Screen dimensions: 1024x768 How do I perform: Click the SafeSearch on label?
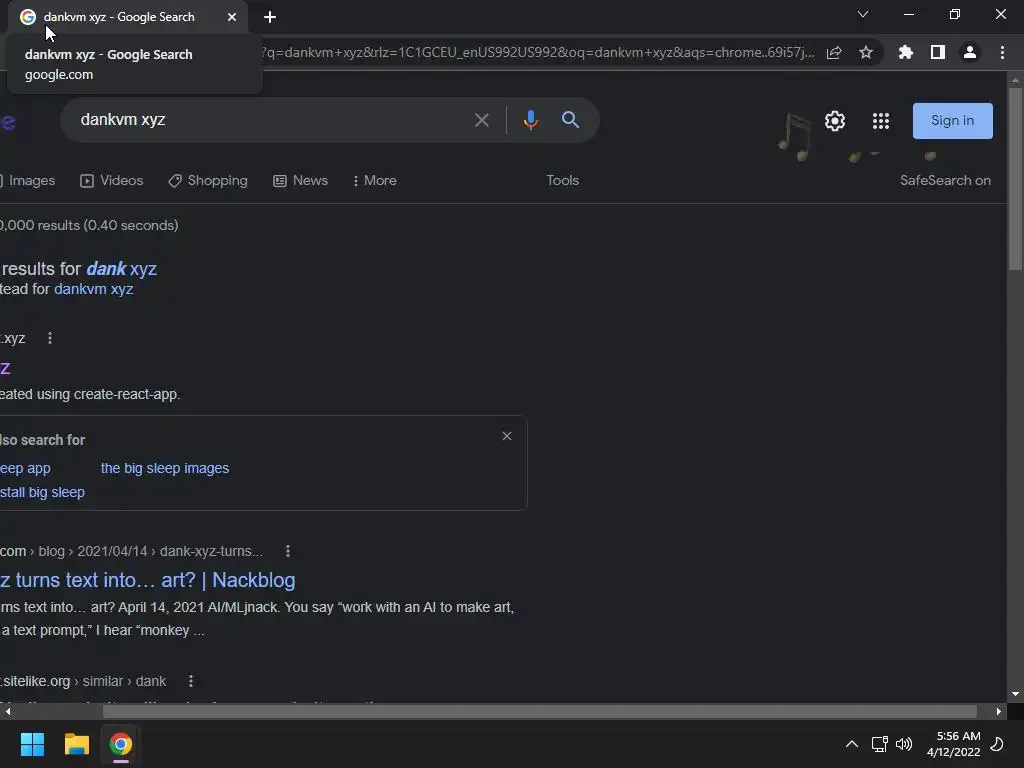click(x=945, y=180)
